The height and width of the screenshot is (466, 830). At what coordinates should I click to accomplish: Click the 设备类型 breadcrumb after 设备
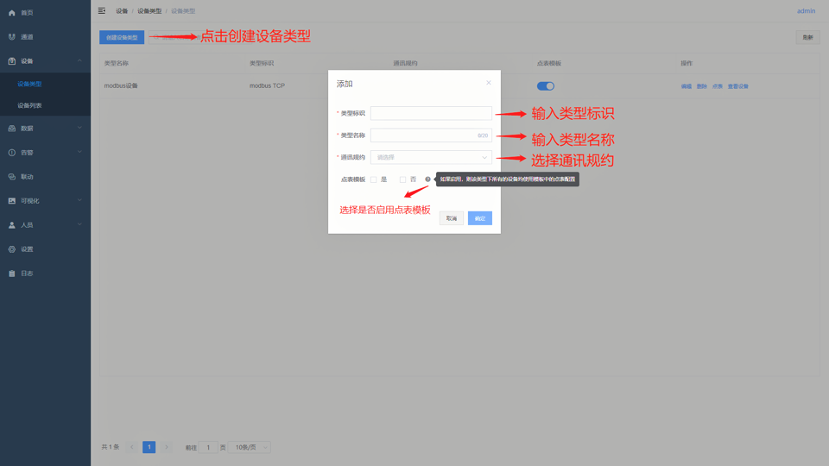[149, 11]
